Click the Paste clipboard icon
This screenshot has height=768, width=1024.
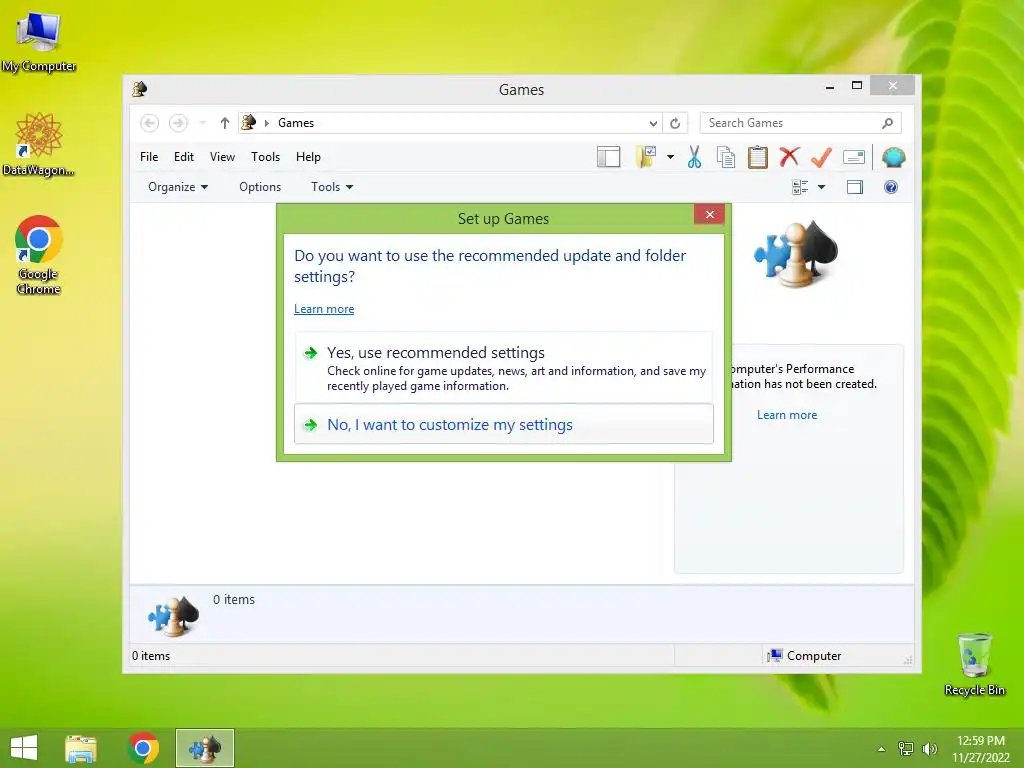pos(758,157)
